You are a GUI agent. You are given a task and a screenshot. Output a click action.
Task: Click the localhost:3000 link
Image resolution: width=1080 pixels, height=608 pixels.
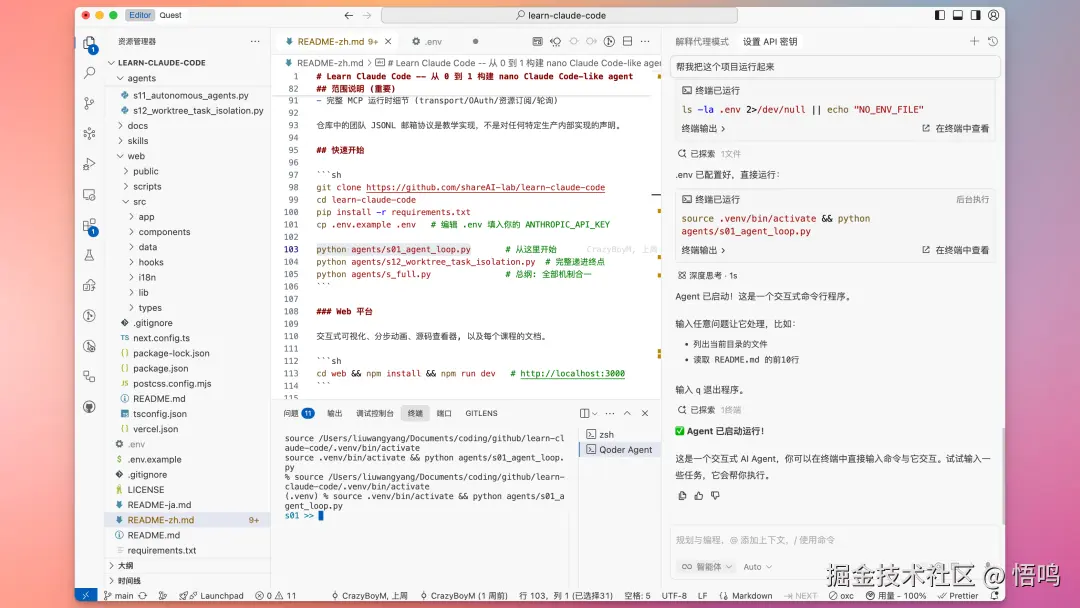(572, 373)
